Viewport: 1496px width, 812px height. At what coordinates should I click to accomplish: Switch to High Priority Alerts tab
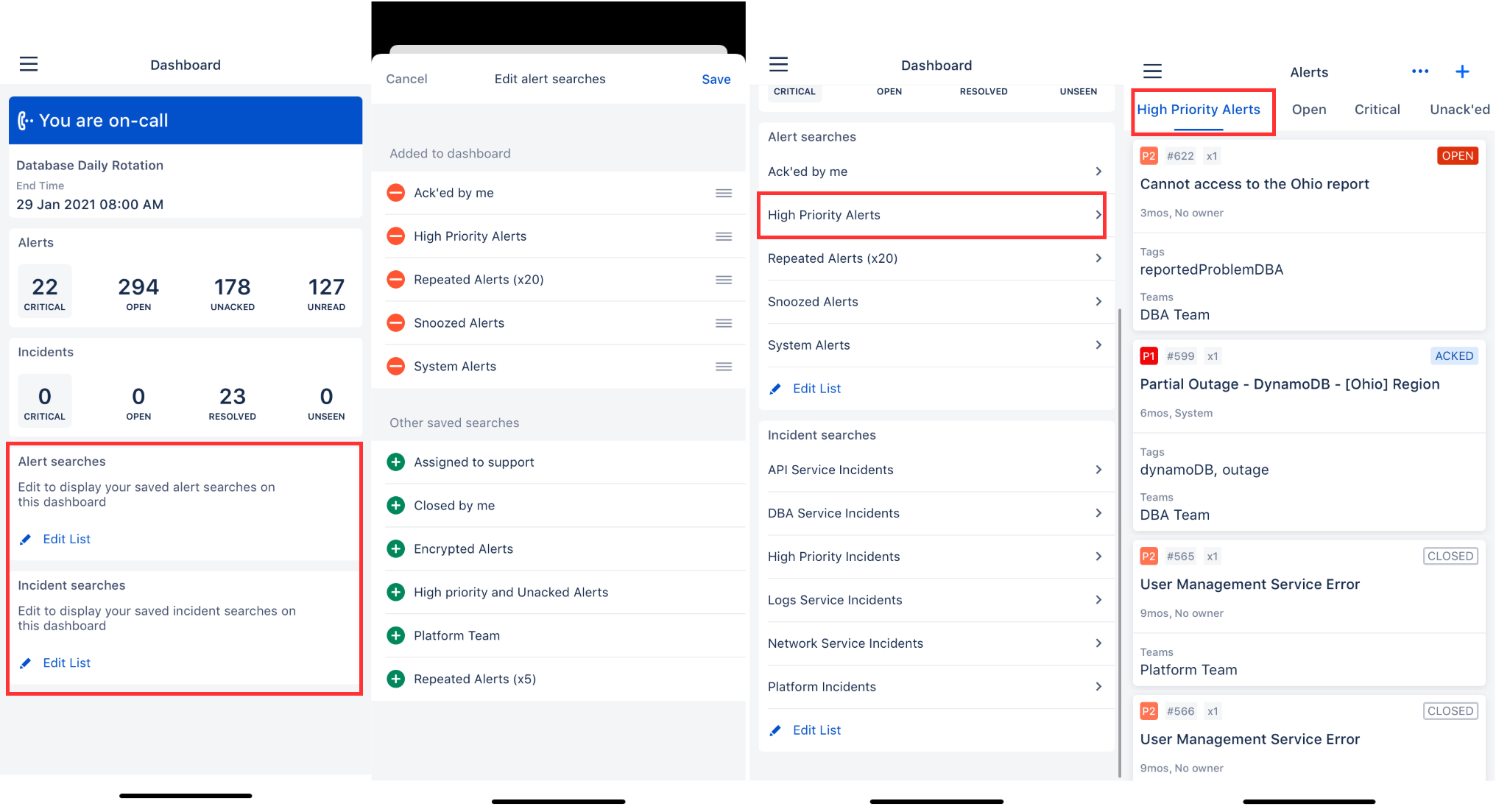(x=1199, y=110)
